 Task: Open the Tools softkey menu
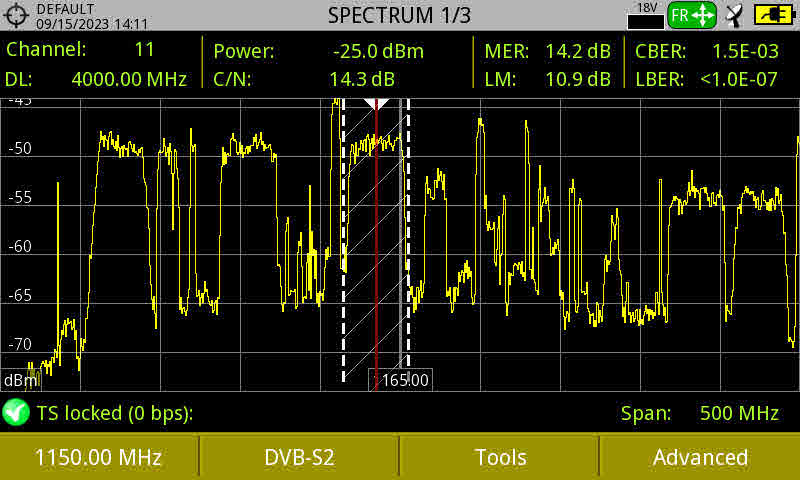[x=500, y=457]
